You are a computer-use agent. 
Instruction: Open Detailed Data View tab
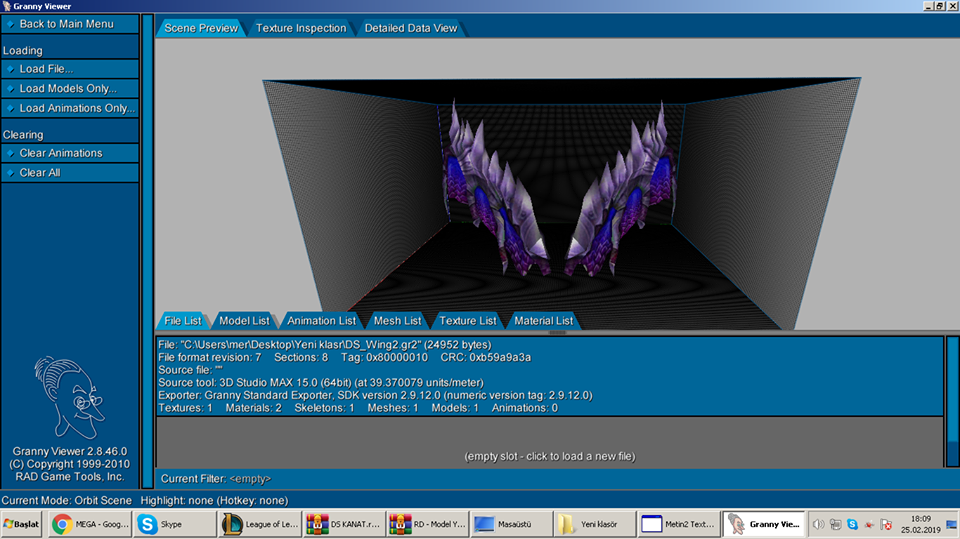[411, 28]
